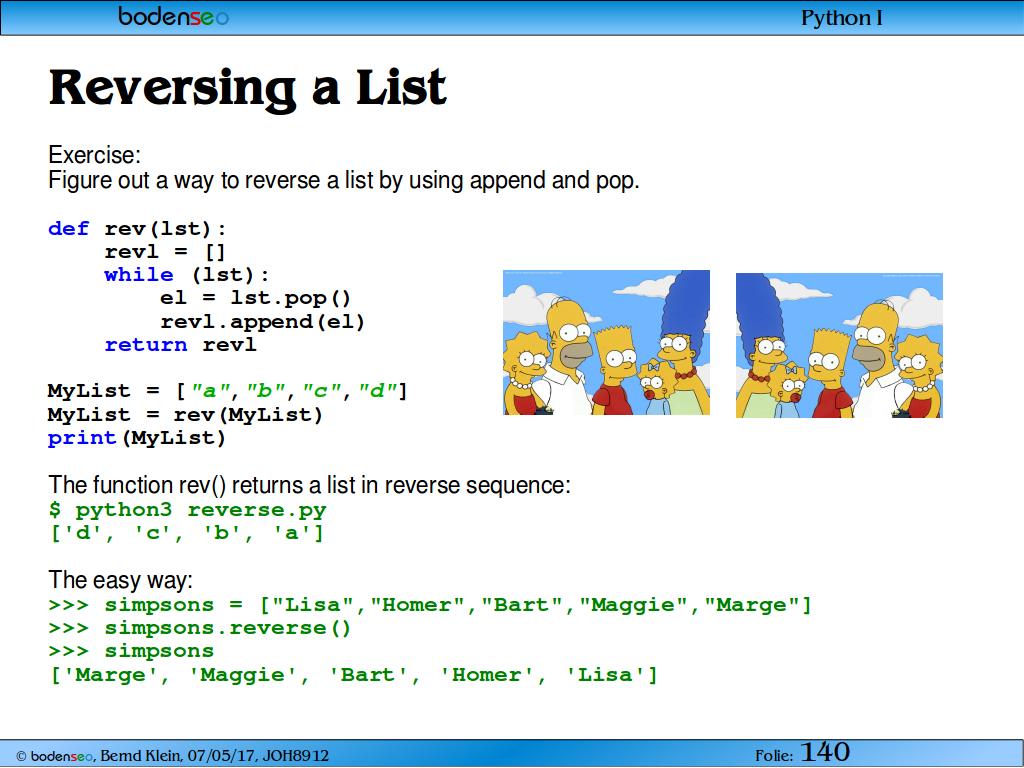
Task: Click the mirrored right Simpsons picture
Action: pos(839,345)
